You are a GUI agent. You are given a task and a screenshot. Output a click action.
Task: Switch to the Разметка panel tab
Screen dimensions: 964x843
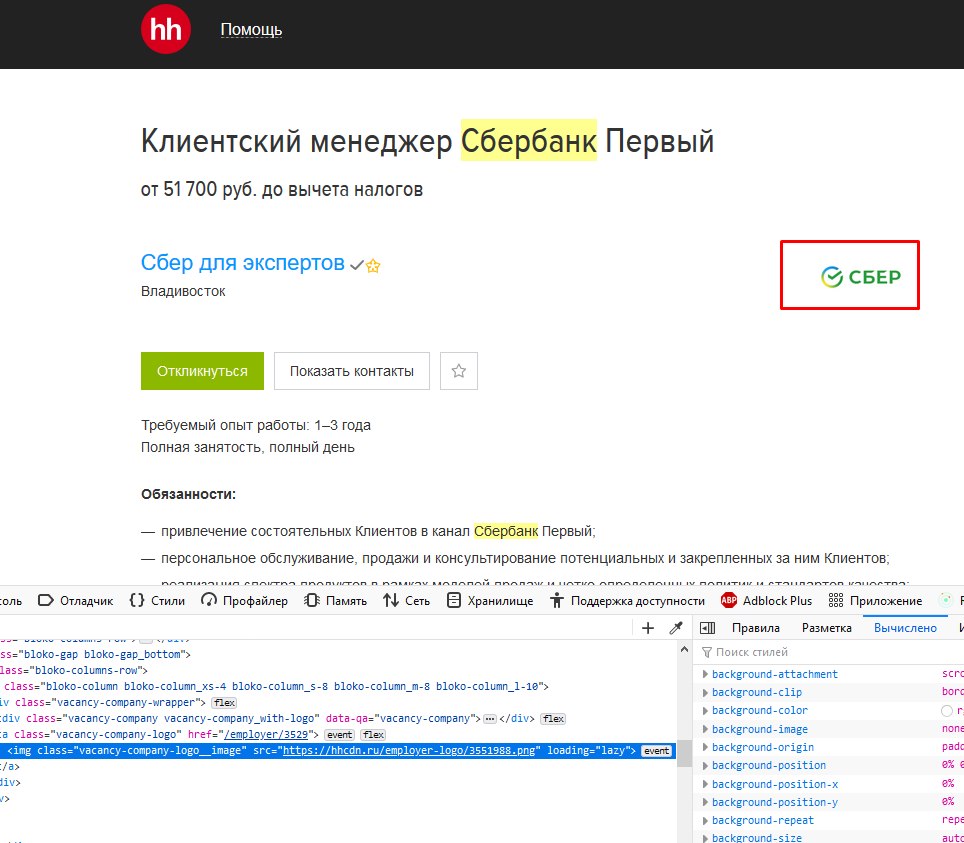(826, 628)
